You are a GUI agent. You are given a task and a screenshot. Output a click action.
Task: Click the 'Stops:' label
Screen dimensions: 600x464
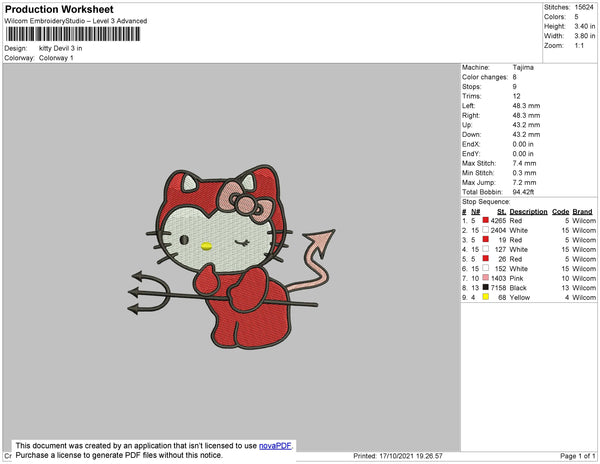coord(471,87)
